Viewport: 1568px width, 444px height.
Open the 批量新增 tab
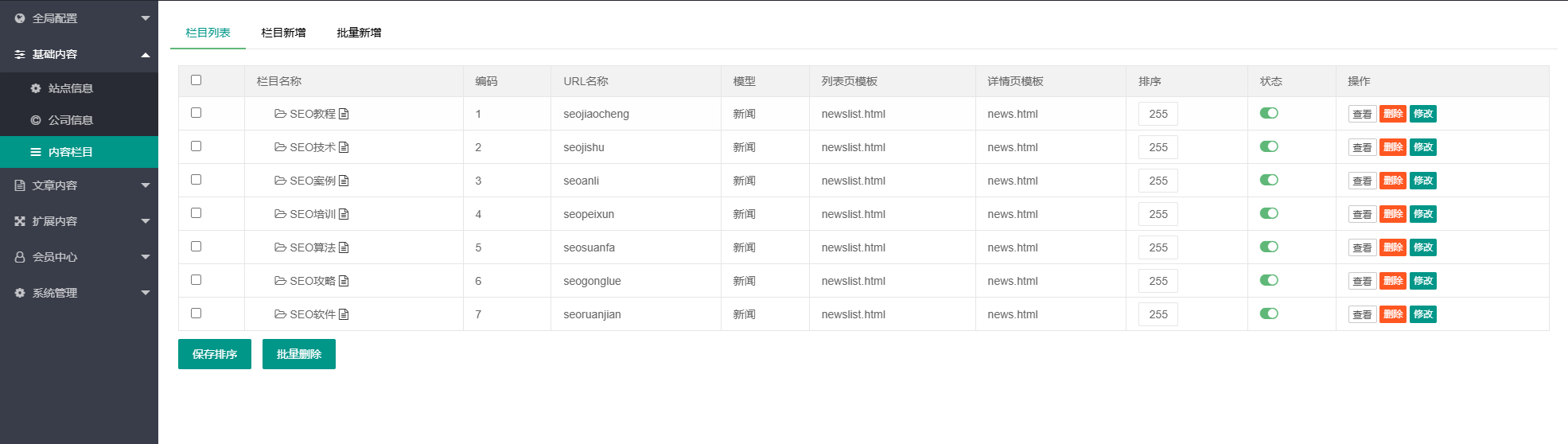pos(359,33)
